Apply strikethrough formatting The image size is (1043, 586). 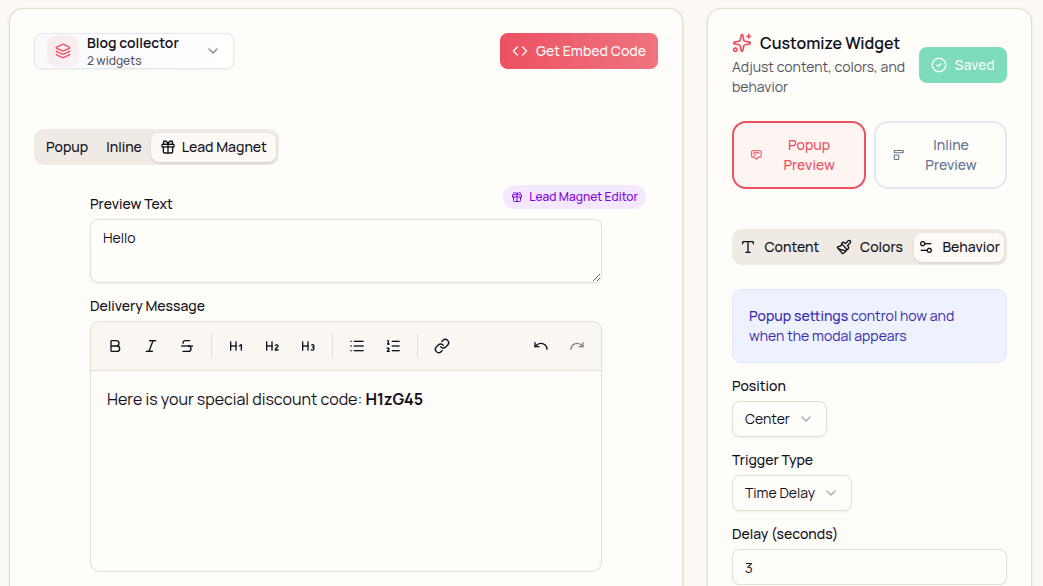pyautogui.click(x=187, y=345)
